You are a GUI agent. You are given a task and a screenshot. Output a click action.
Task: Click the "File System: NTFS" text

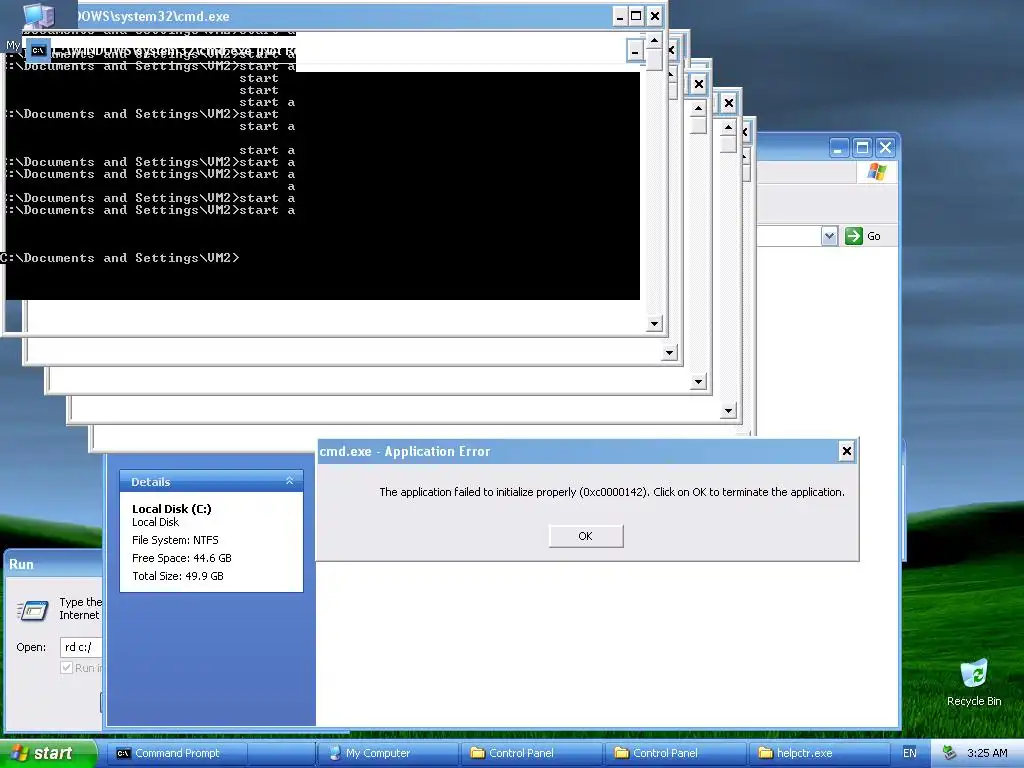[175, 540]
